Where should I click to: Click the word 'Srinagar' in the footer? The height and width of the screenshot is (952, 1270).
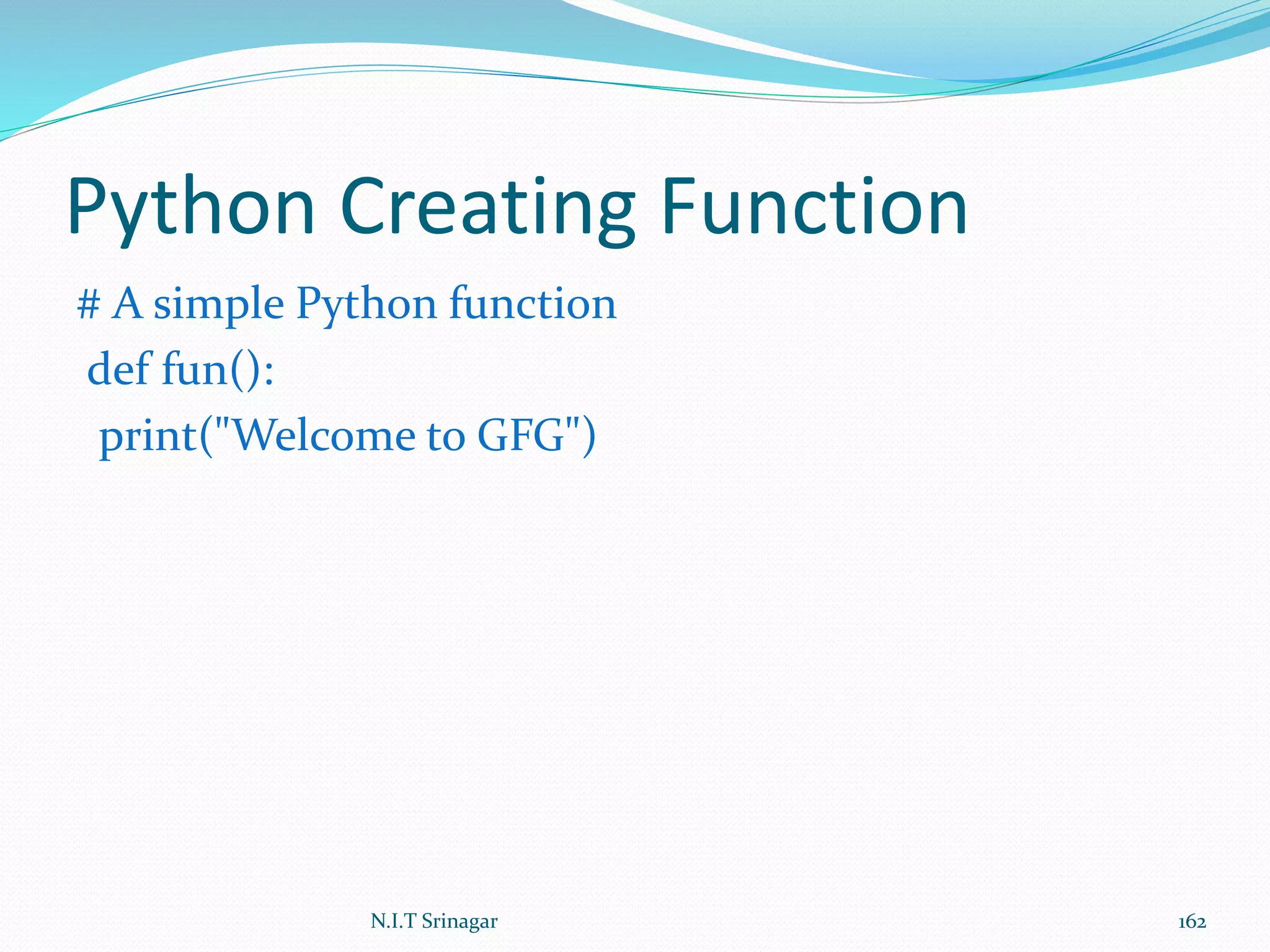459,922
